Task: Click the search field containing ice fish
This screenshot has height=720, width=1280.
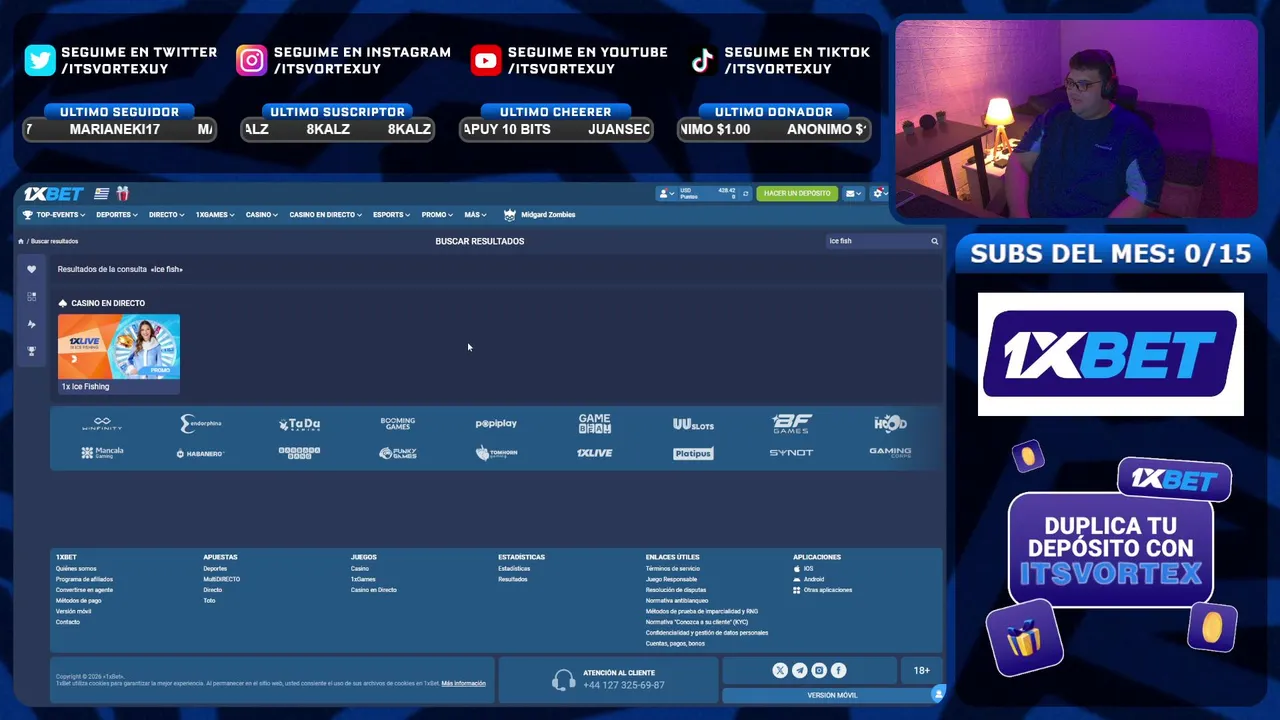Action: click(x=883, y=241)
